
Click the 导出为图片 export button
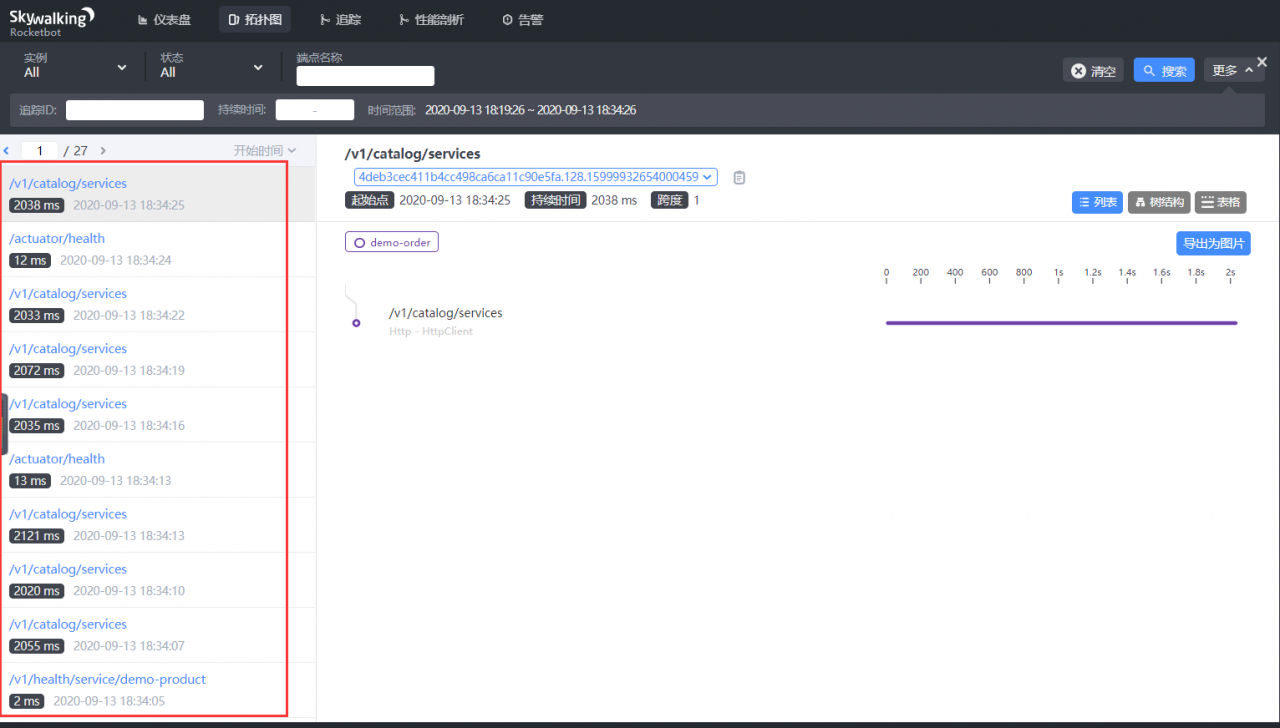click(x=1213, y=243)
